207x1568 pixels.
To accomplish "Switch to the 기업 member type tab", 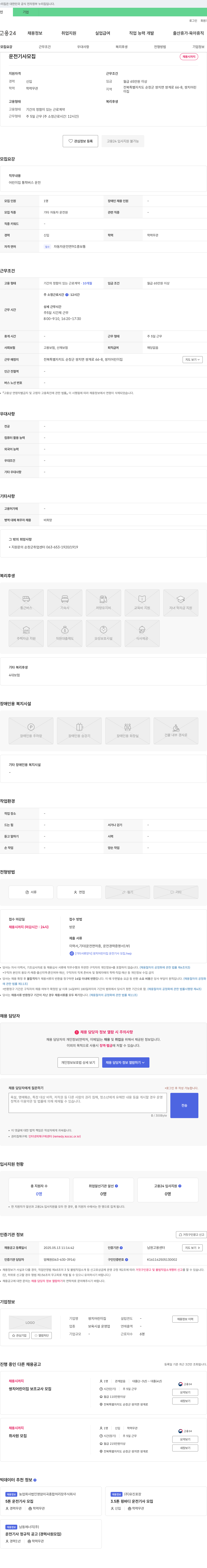I will pos(26,12).
